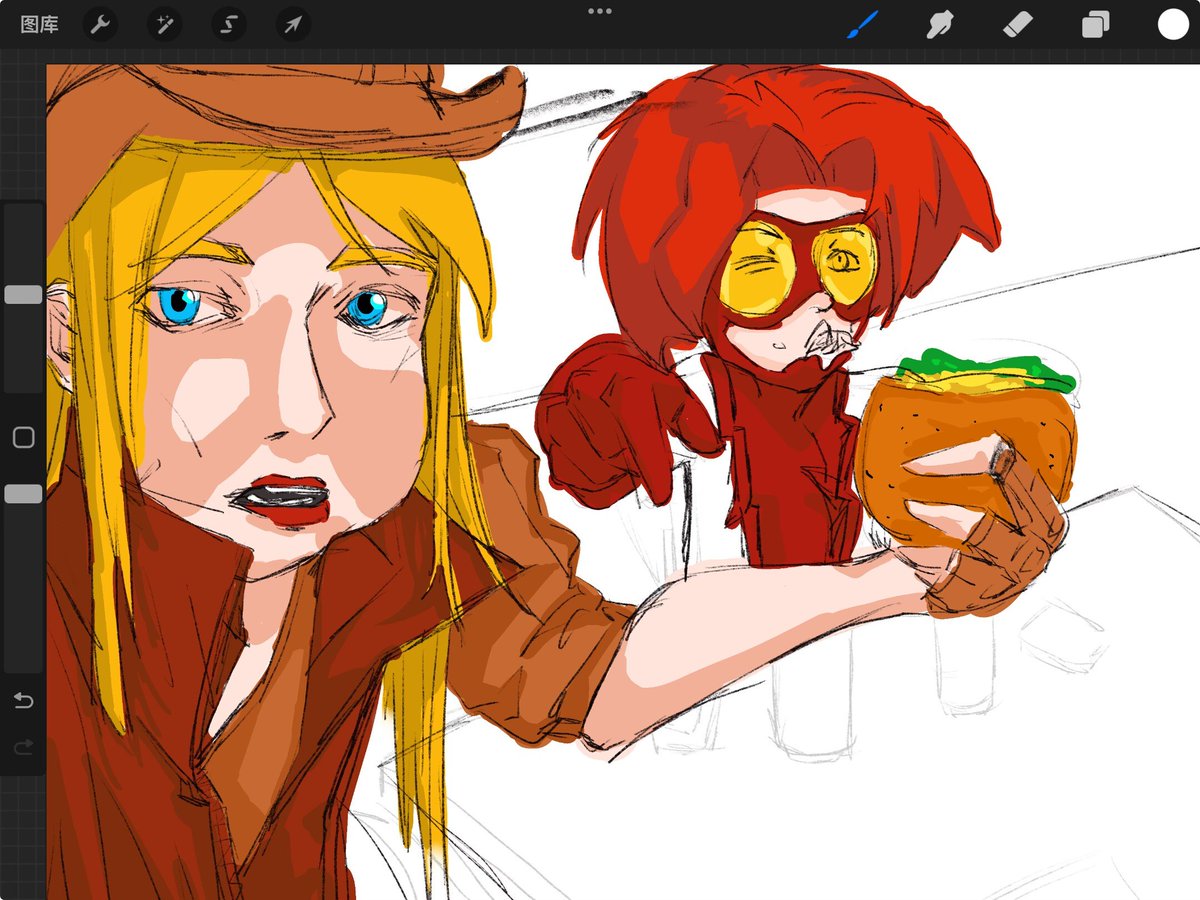Click the lower brush opacity slider handle
Screen dimensions: 1200x900
point(23,494)
